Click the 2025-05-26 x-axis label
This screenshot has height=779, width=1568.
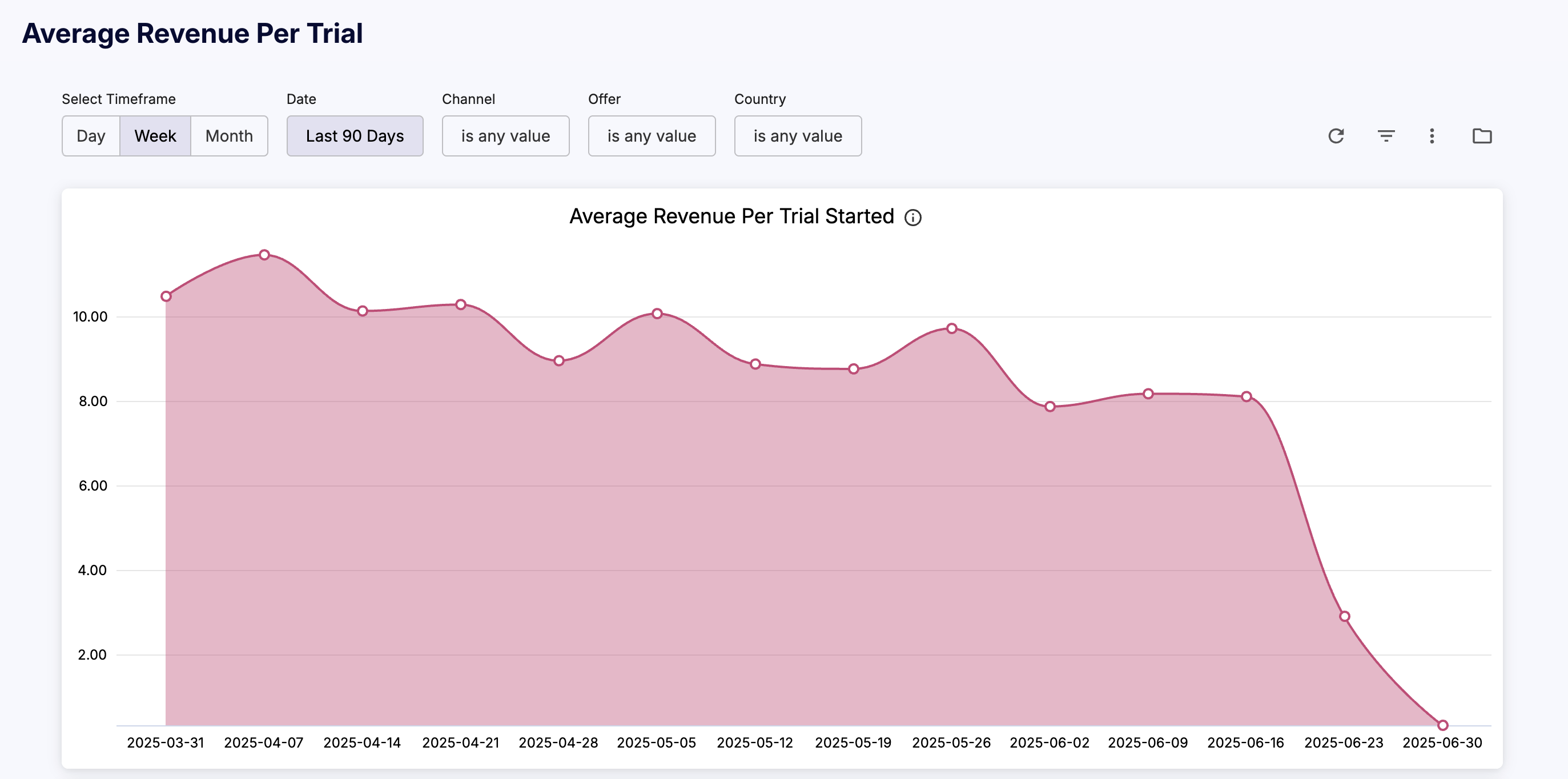(x=951, y=742)
